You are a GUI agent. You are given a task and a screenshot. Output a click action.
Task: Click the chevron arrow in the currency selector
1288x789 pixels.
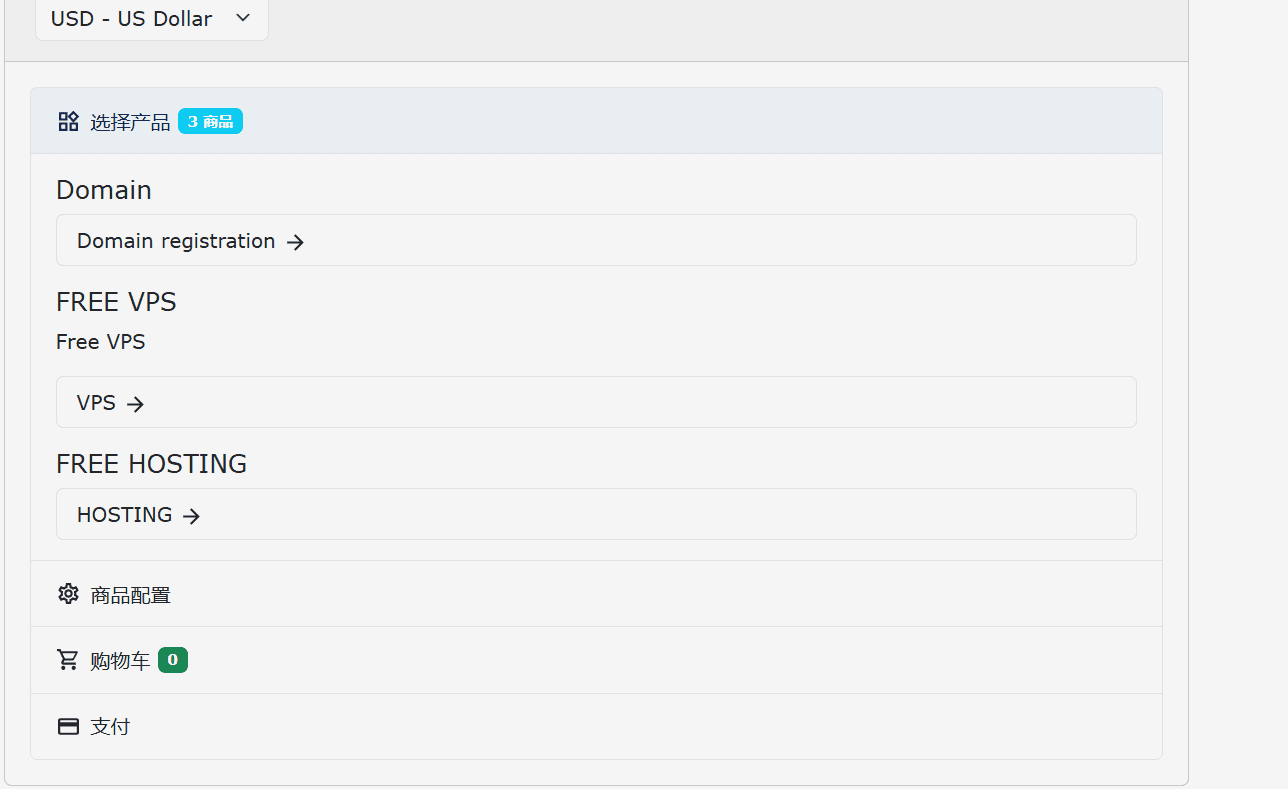(243, 18)
